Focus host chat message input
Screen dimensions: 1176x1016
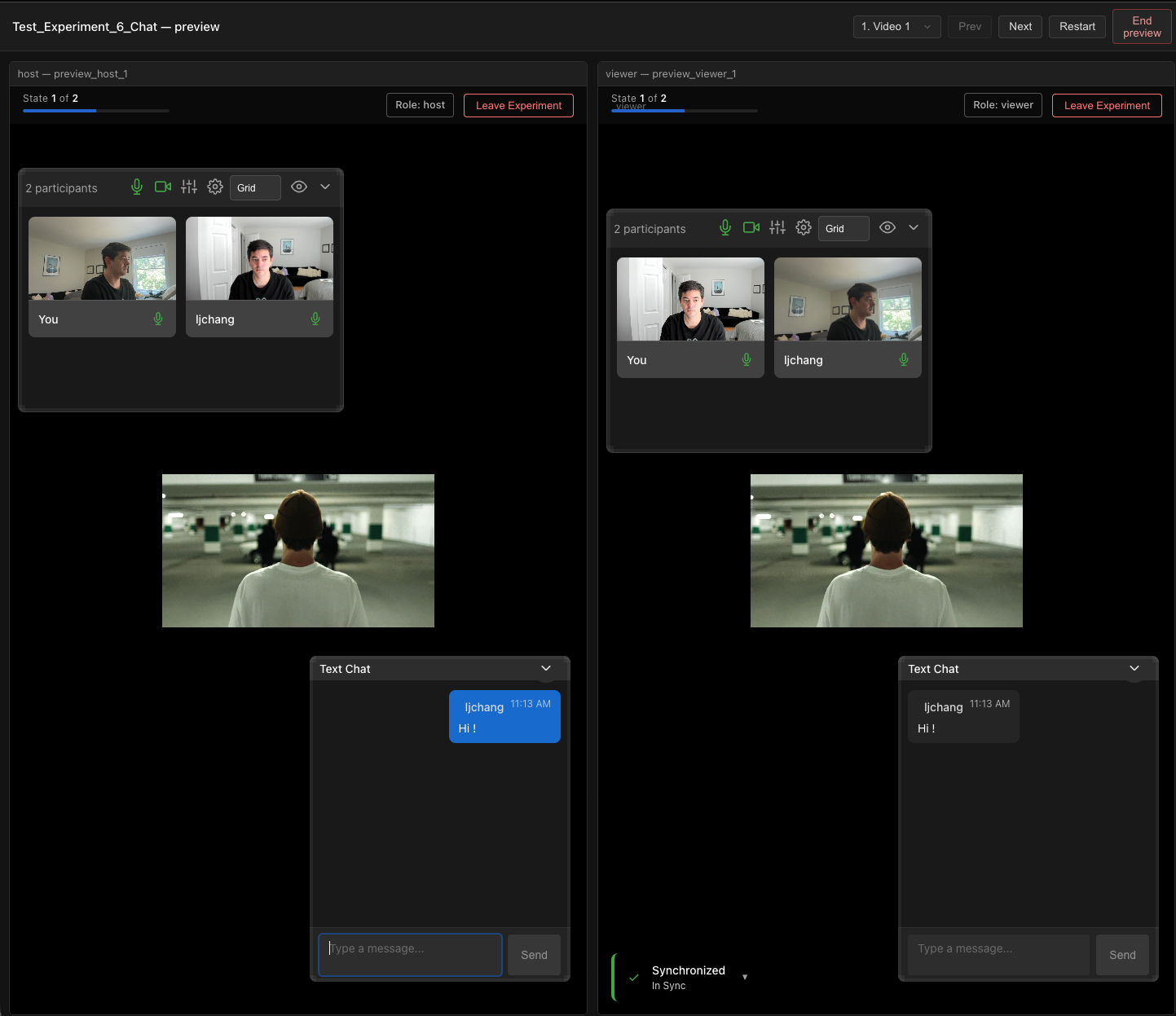[410, 955]
